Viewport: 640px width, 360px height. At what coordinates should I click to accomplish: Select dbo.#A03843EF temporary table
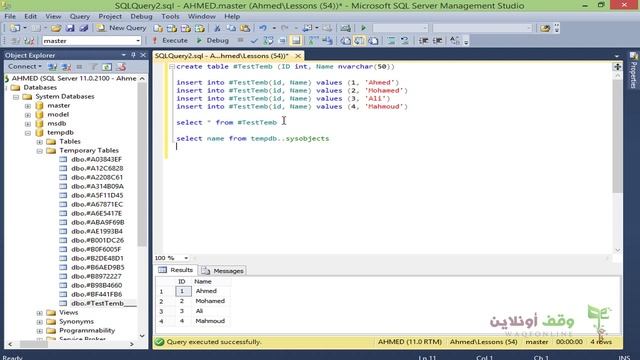[x=91, y=160]
